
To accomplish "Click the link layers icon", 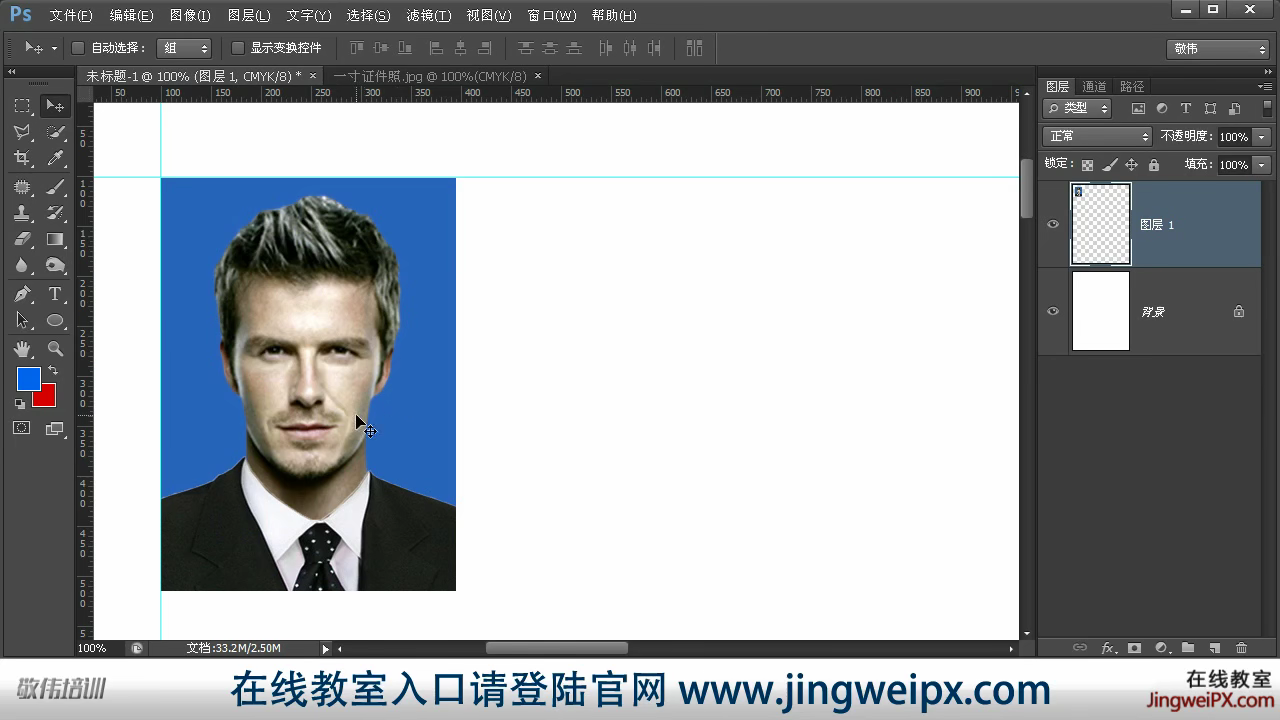I will tap(1080, 648).
